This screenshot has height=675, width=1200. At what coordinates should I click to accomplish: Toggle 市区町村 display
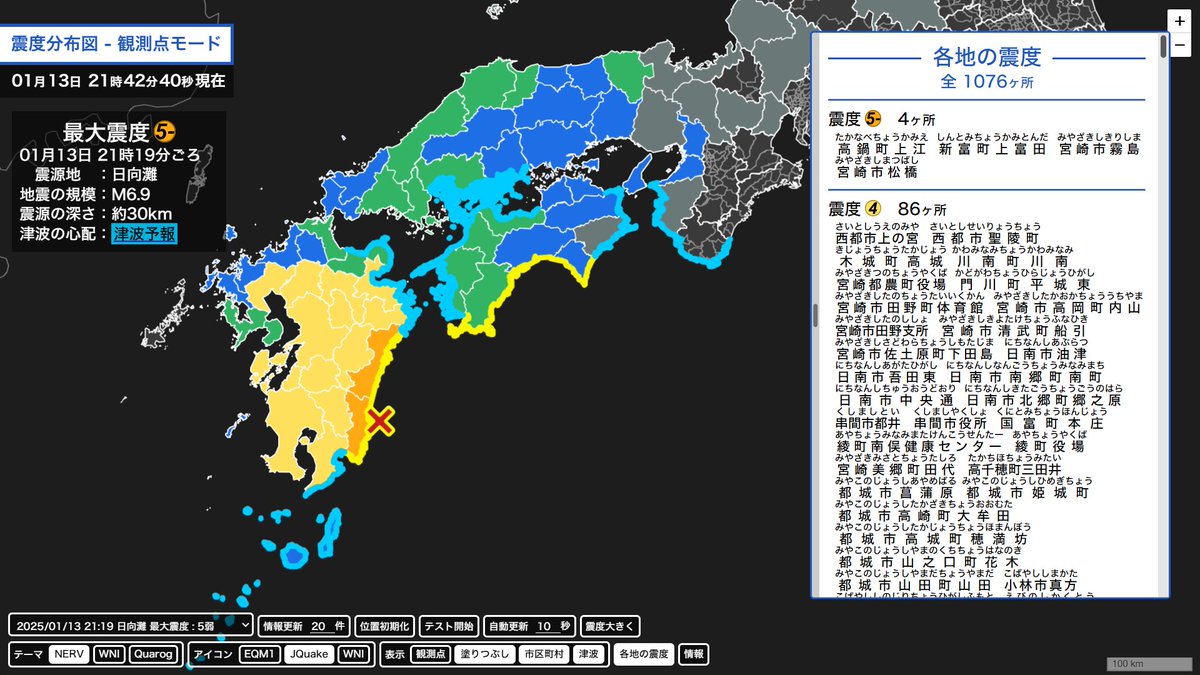point(542,655)
